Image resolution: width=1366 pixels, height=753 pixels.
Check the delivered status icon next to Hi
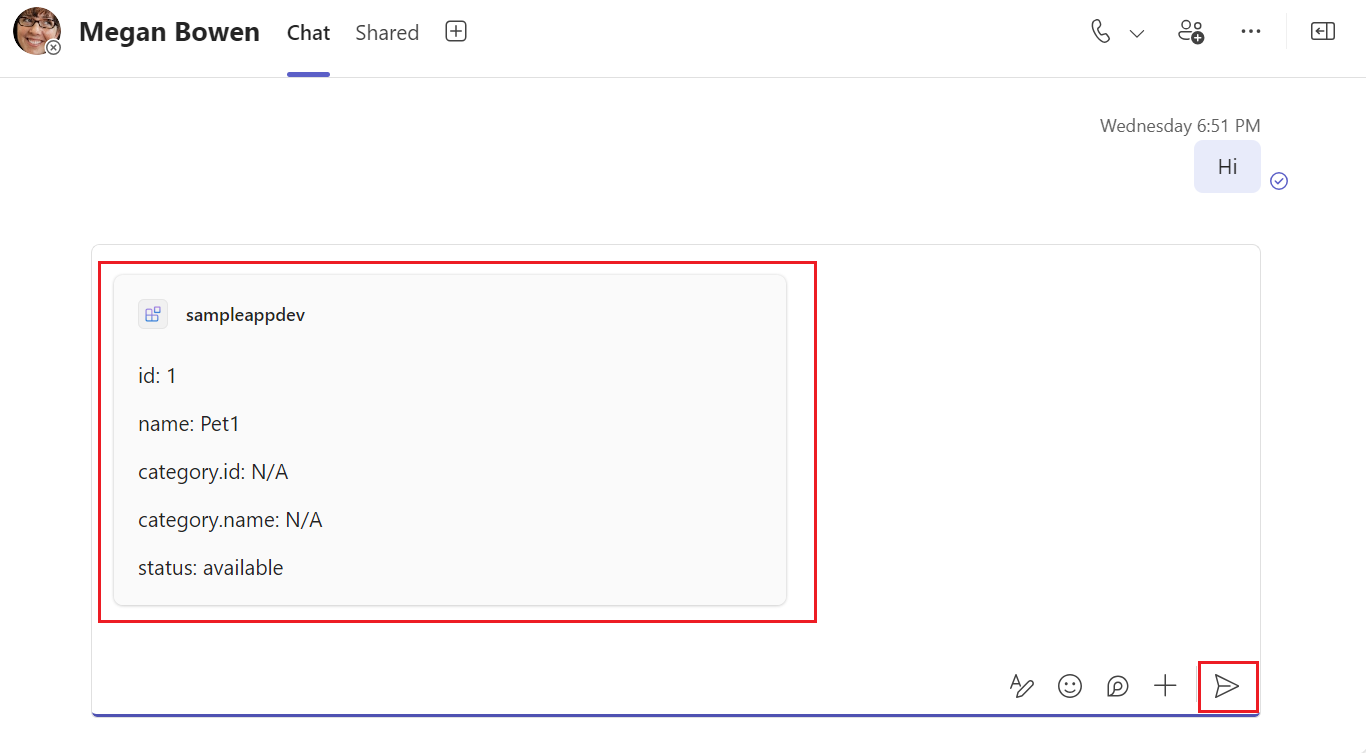pyautogui.click(x=1278, y=180)
